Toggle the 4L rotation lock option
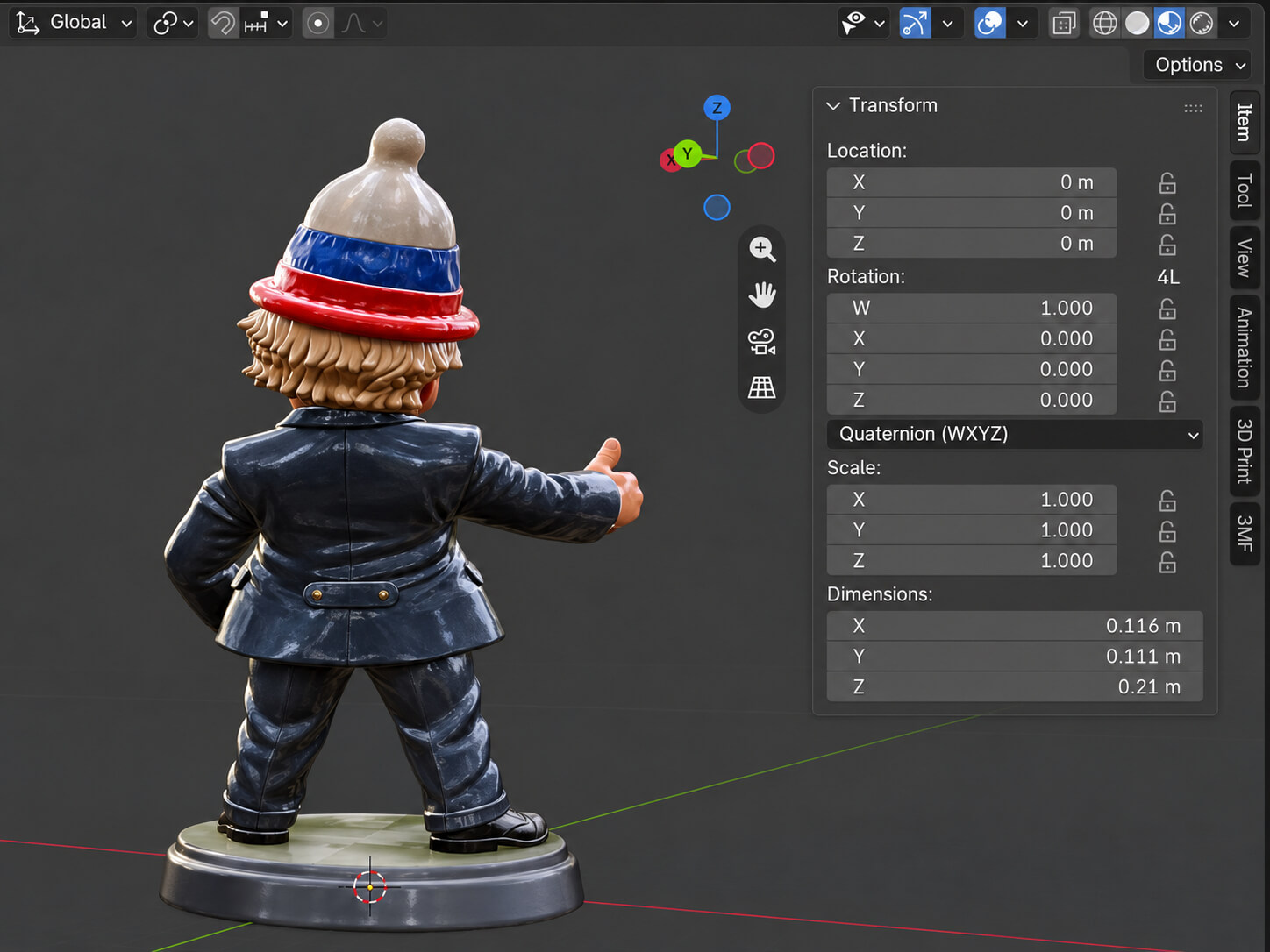Screen dimensions: 1270x952 tap(1168, 277)
